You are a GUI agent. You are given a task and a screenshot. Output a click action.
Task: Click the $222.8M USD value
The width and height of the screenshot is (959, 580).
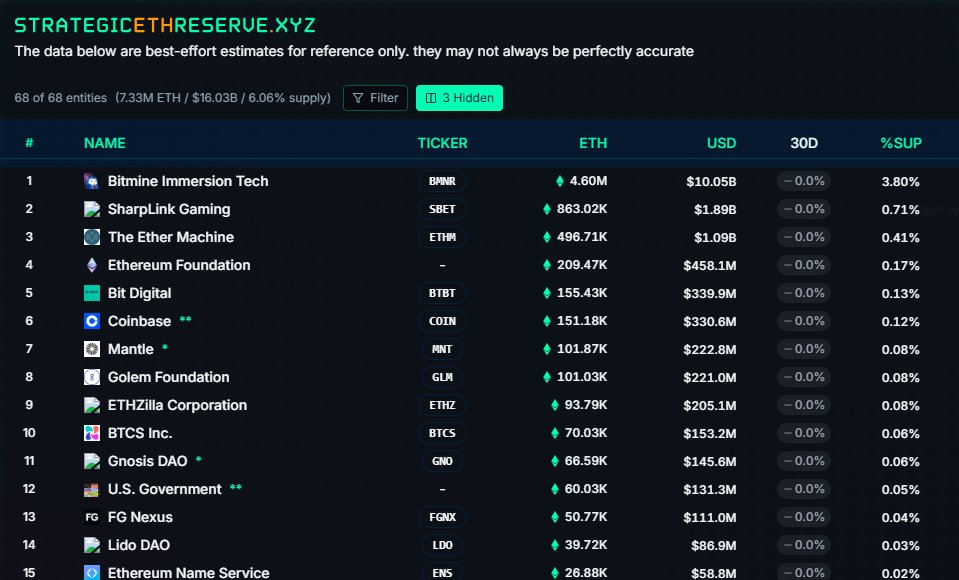(709, 350)
